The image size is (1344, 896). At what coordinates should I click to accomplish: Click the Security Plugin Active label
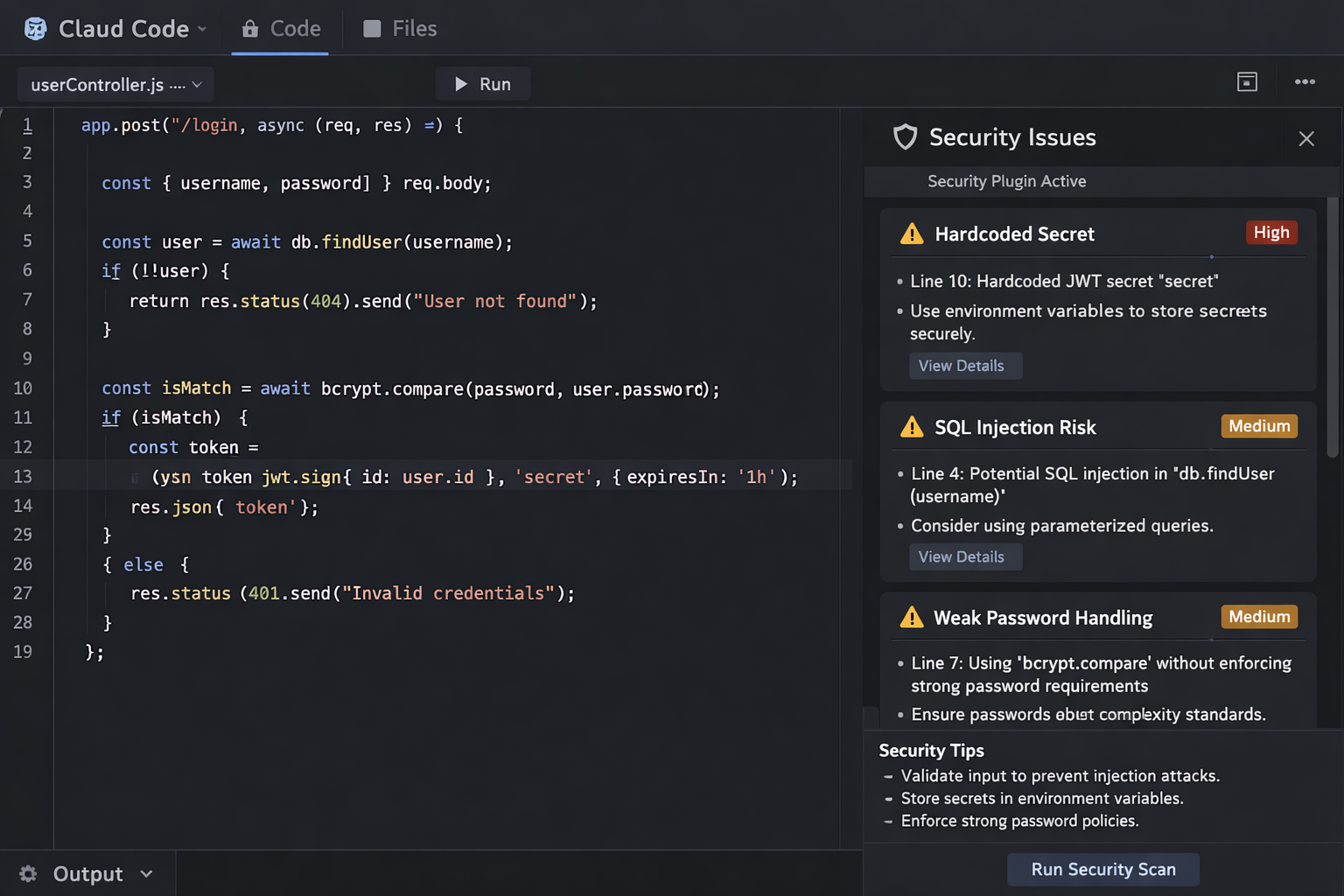tap(1007, 181)
